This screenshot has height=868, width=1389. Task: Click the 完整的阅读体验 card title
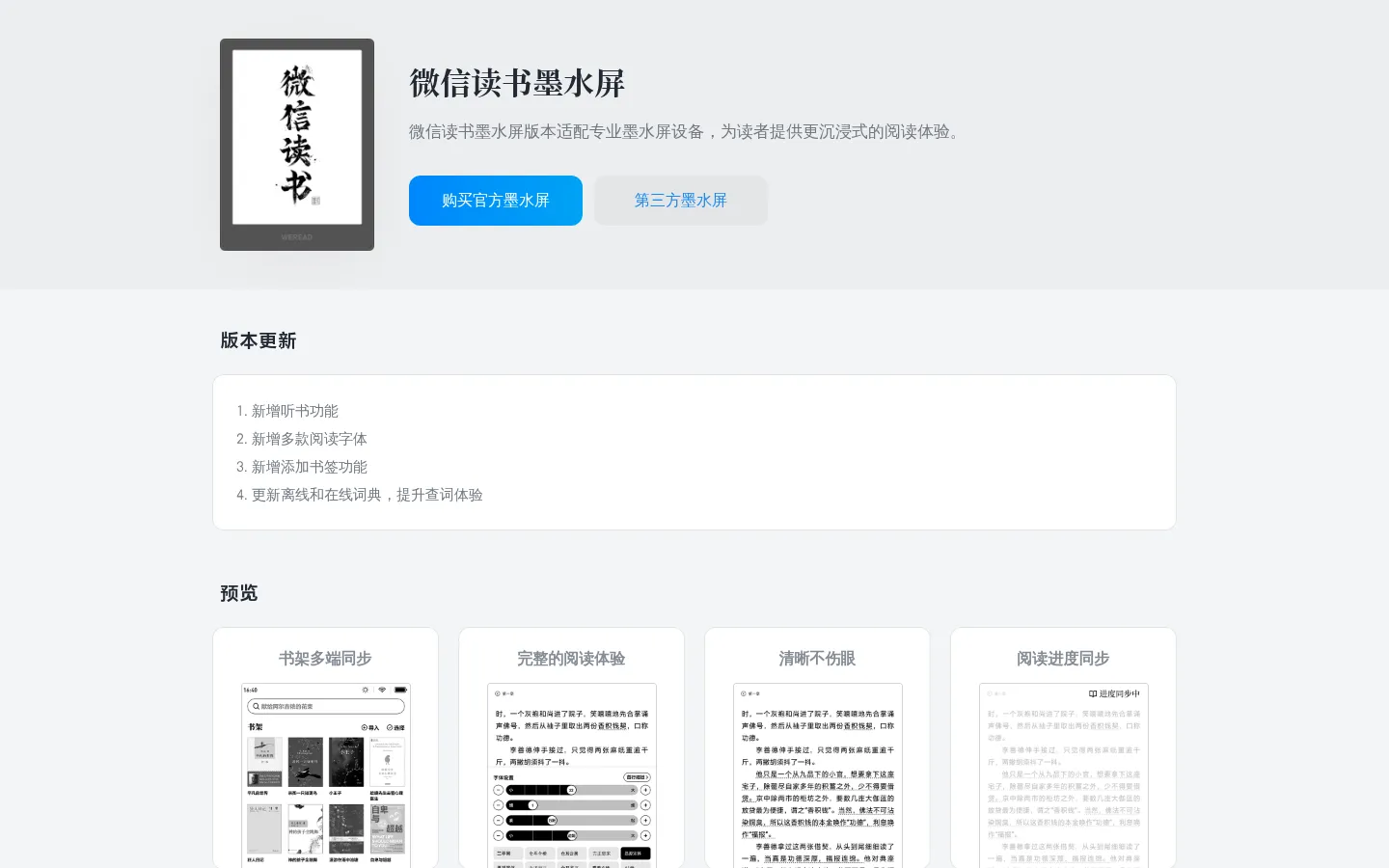click(571, 659)
